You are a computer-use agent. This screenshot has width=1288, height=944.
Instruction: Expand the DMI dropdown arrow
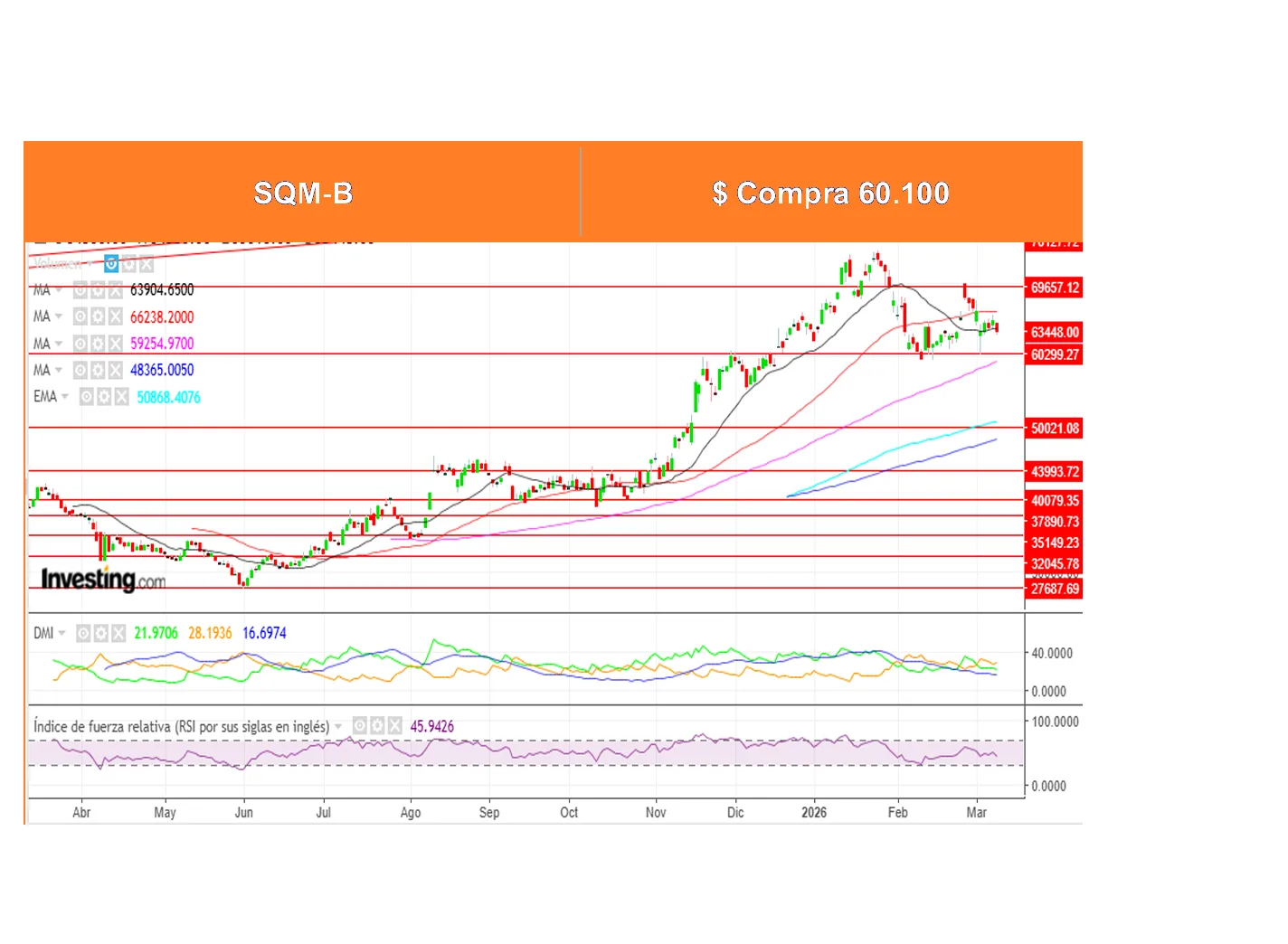(62, 634)
